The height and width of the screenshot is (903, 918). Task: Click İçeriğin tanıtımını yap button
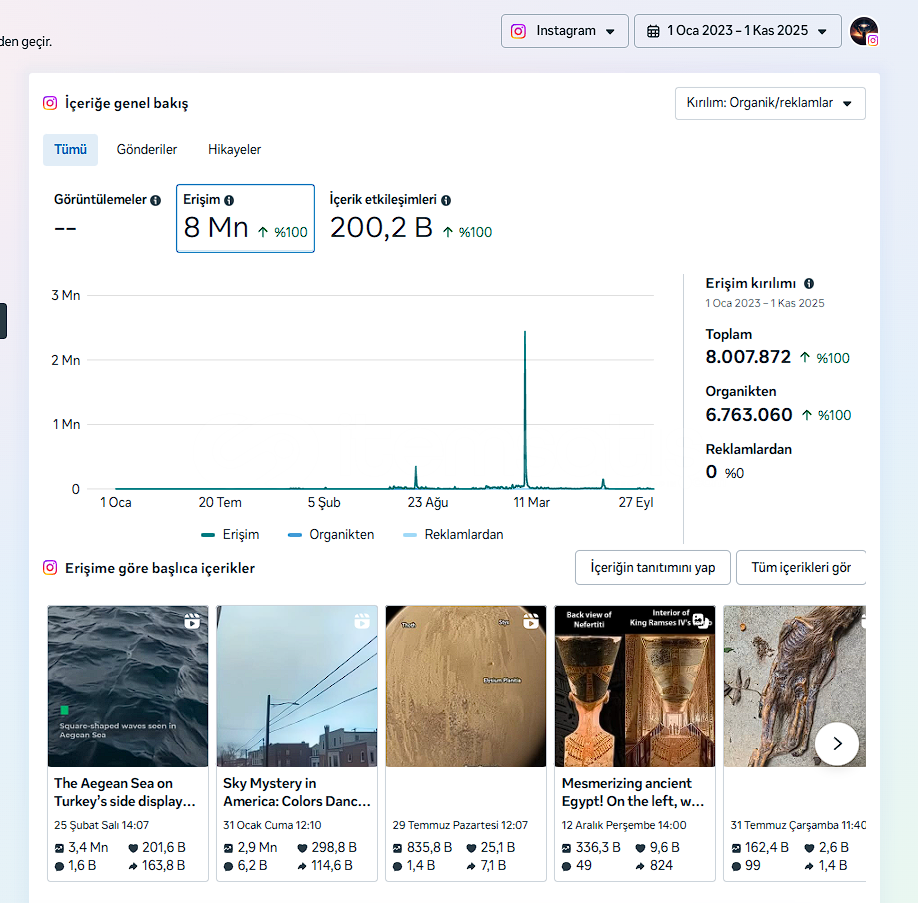pos(653,568)
